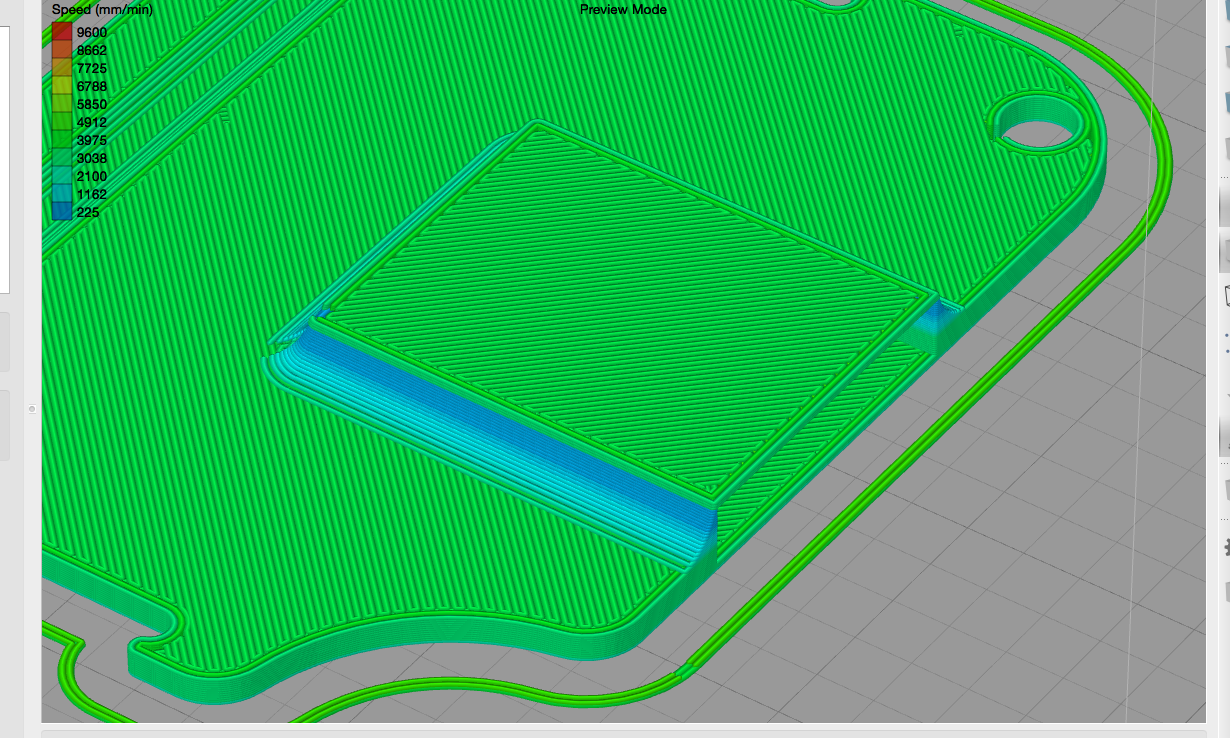1230x738 pixels.
Task: Click the dark blue 225 swatch at legend bottom
Action: [x=62, y=212]
